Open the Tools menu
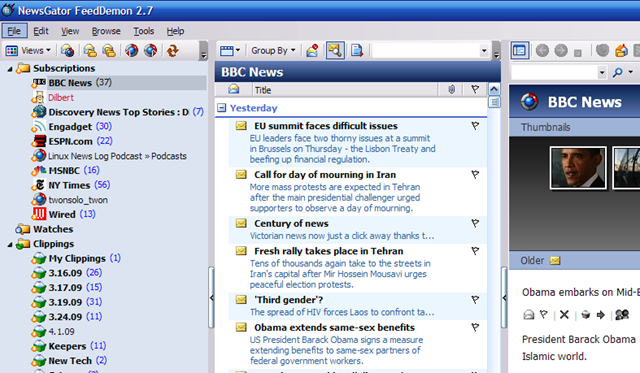Viewport: 640px width, 373px height. click(144, 31)
